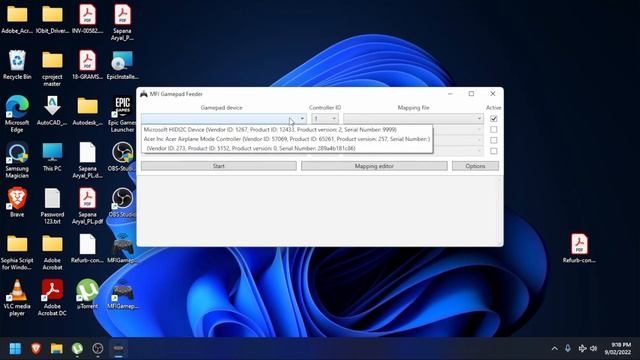Open the volume control in system tray
640x360 pixels.
point(594,348)
